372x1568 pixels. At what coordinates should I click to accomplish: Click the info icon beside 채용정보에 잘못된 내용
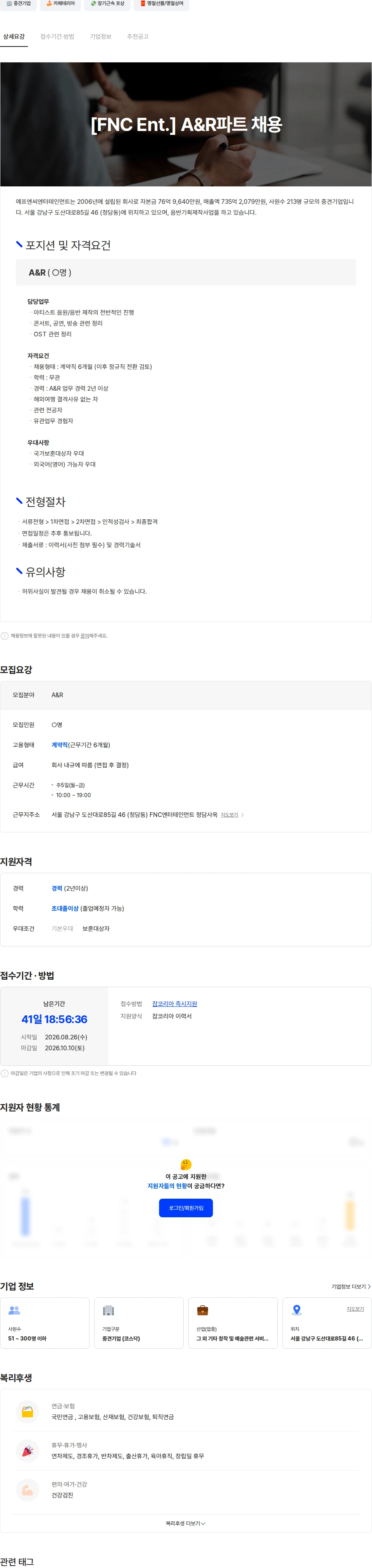pos(5,636)
